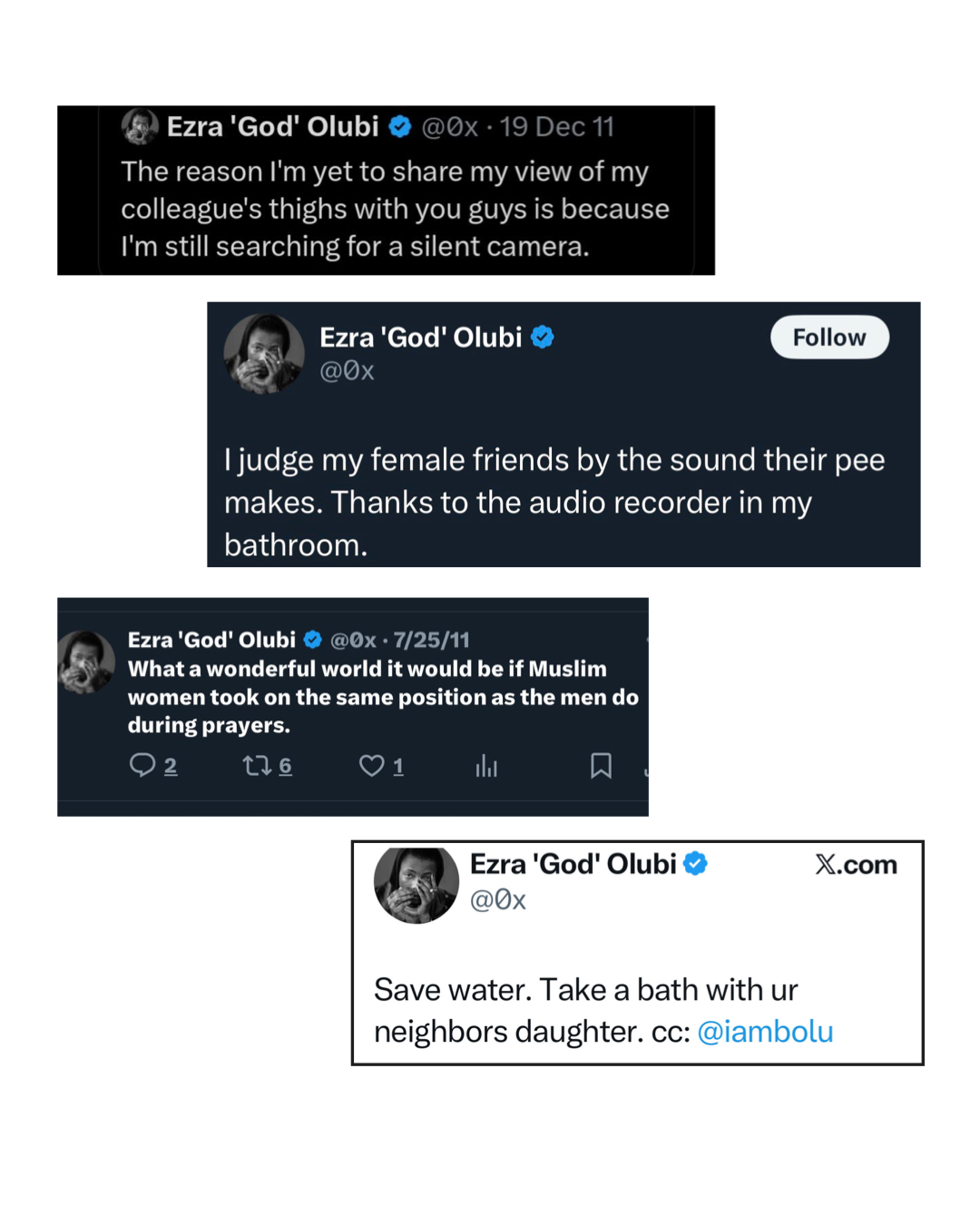Click the retweet count of 6

(x=285, y=766)
